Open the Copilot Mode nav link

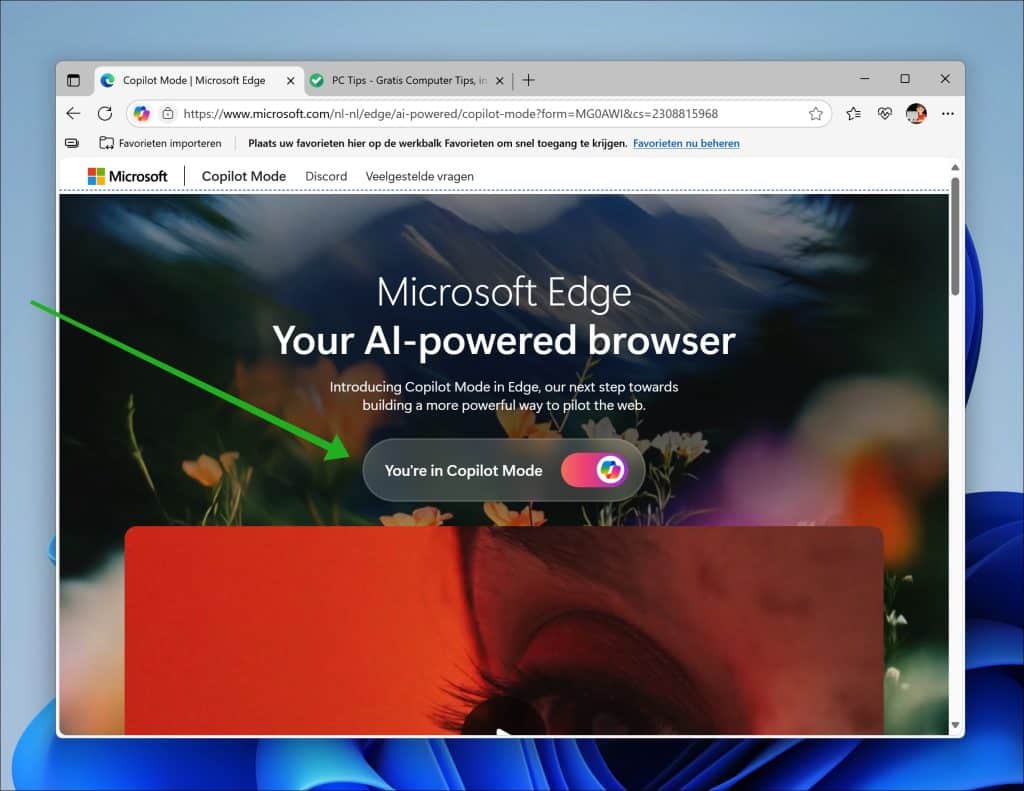244,176
